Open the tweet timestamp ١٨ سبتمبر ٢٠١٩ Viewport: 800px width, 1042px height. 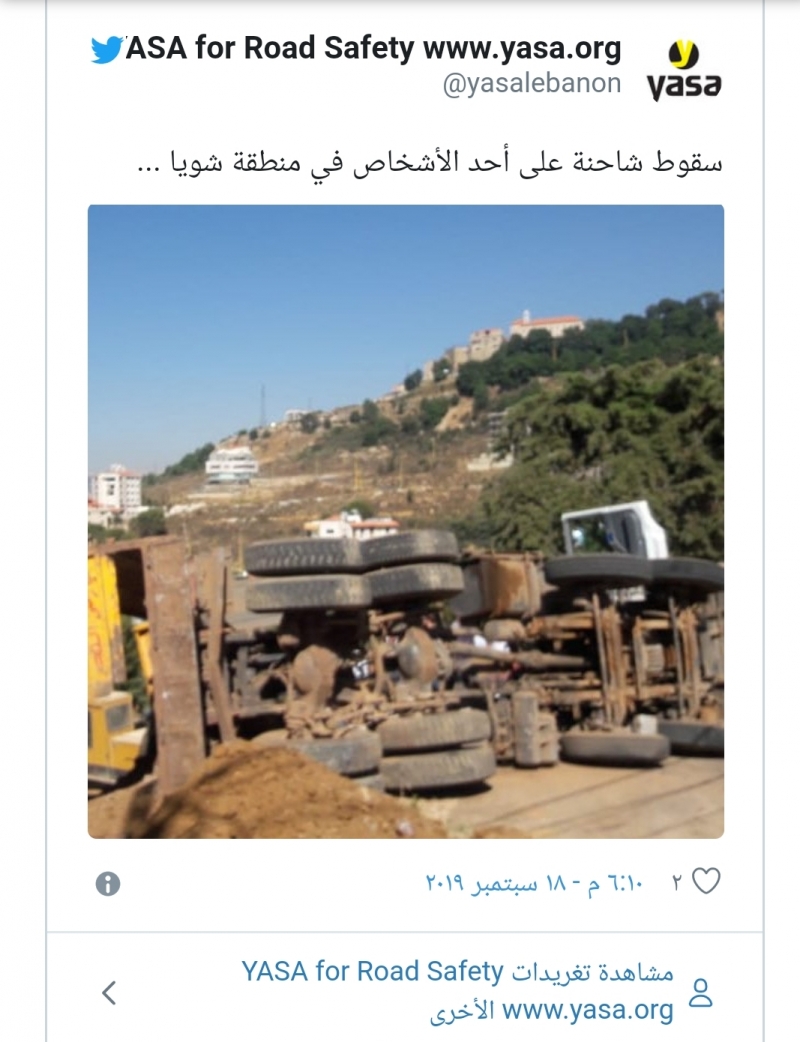coord(534,884)
